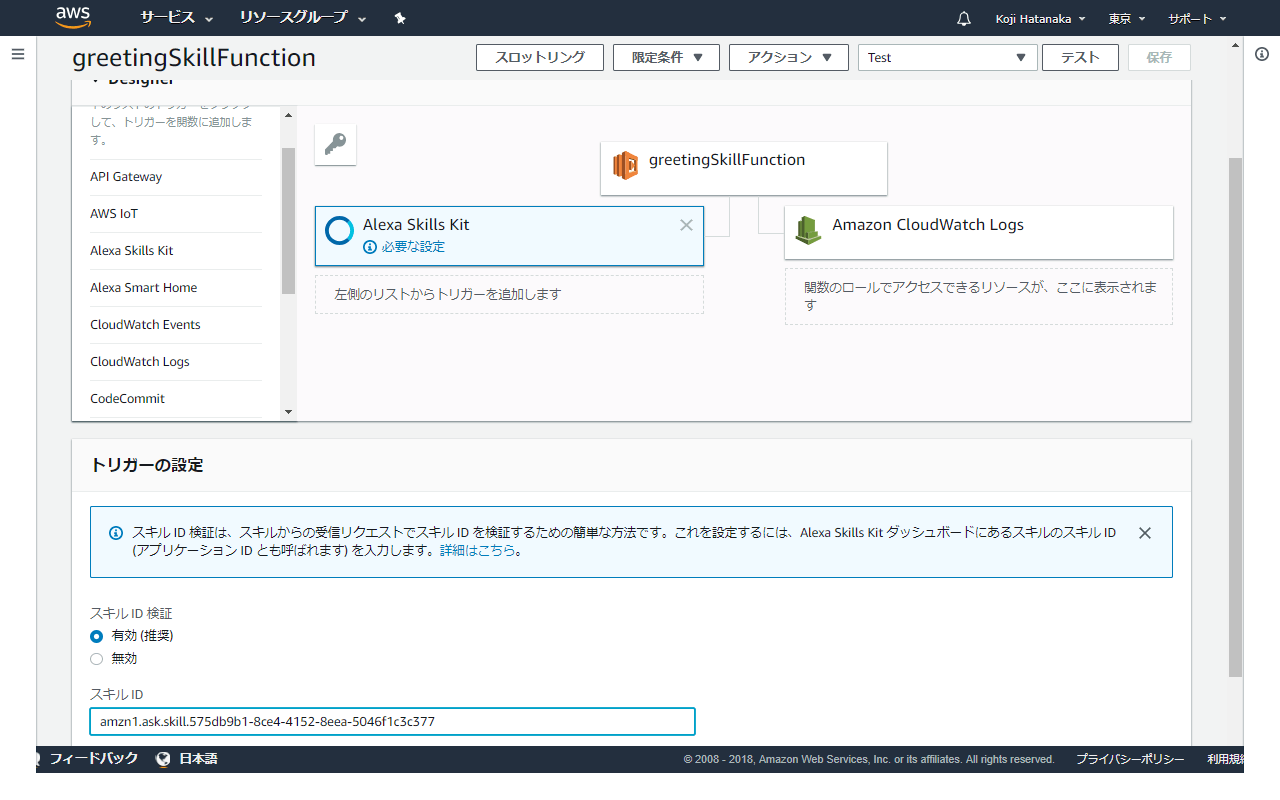
Task: Open the リソースグループ menu
Action: click(x=303, y=18)
